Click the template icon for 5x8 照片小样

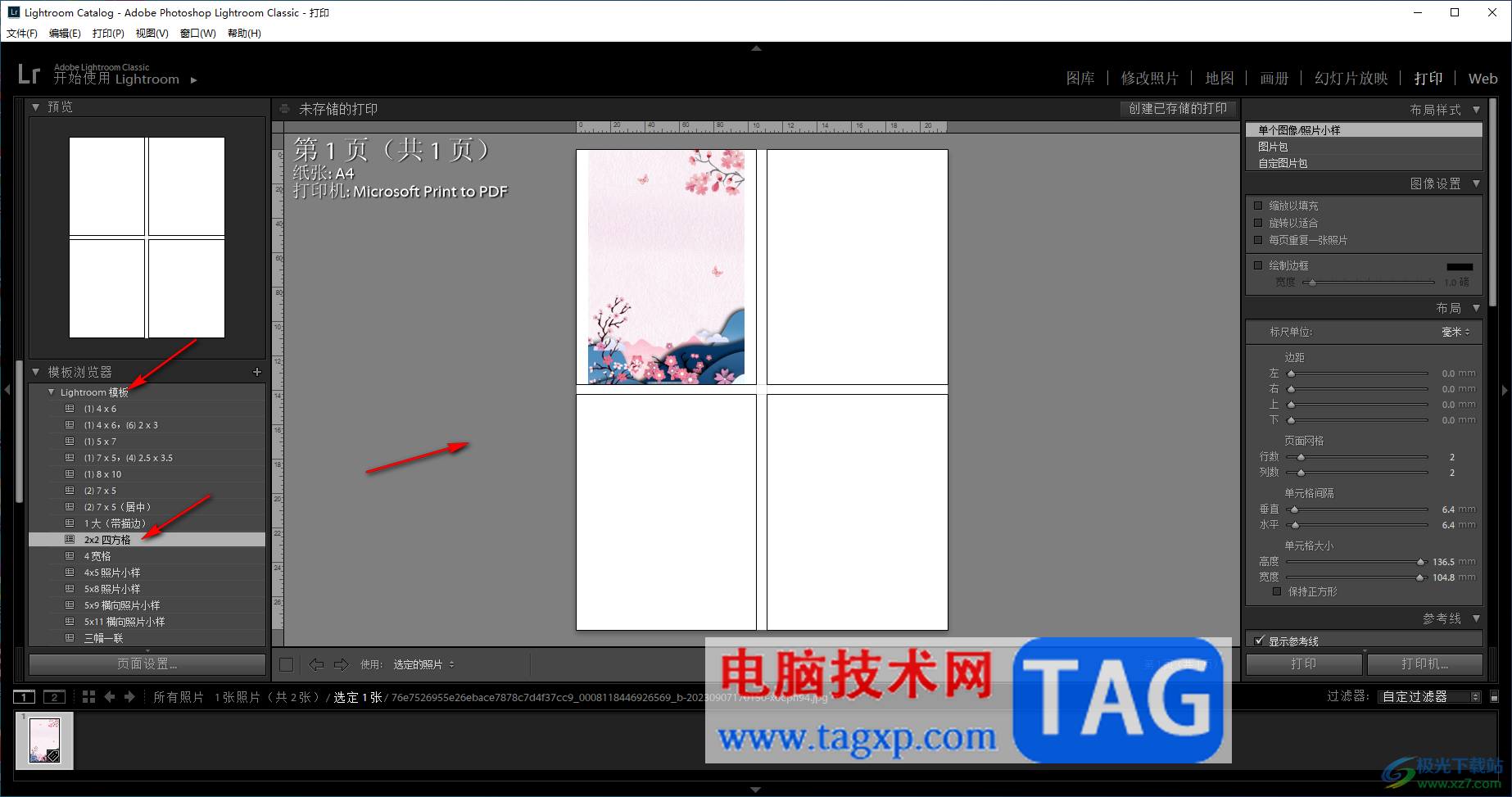click(70, 589)
